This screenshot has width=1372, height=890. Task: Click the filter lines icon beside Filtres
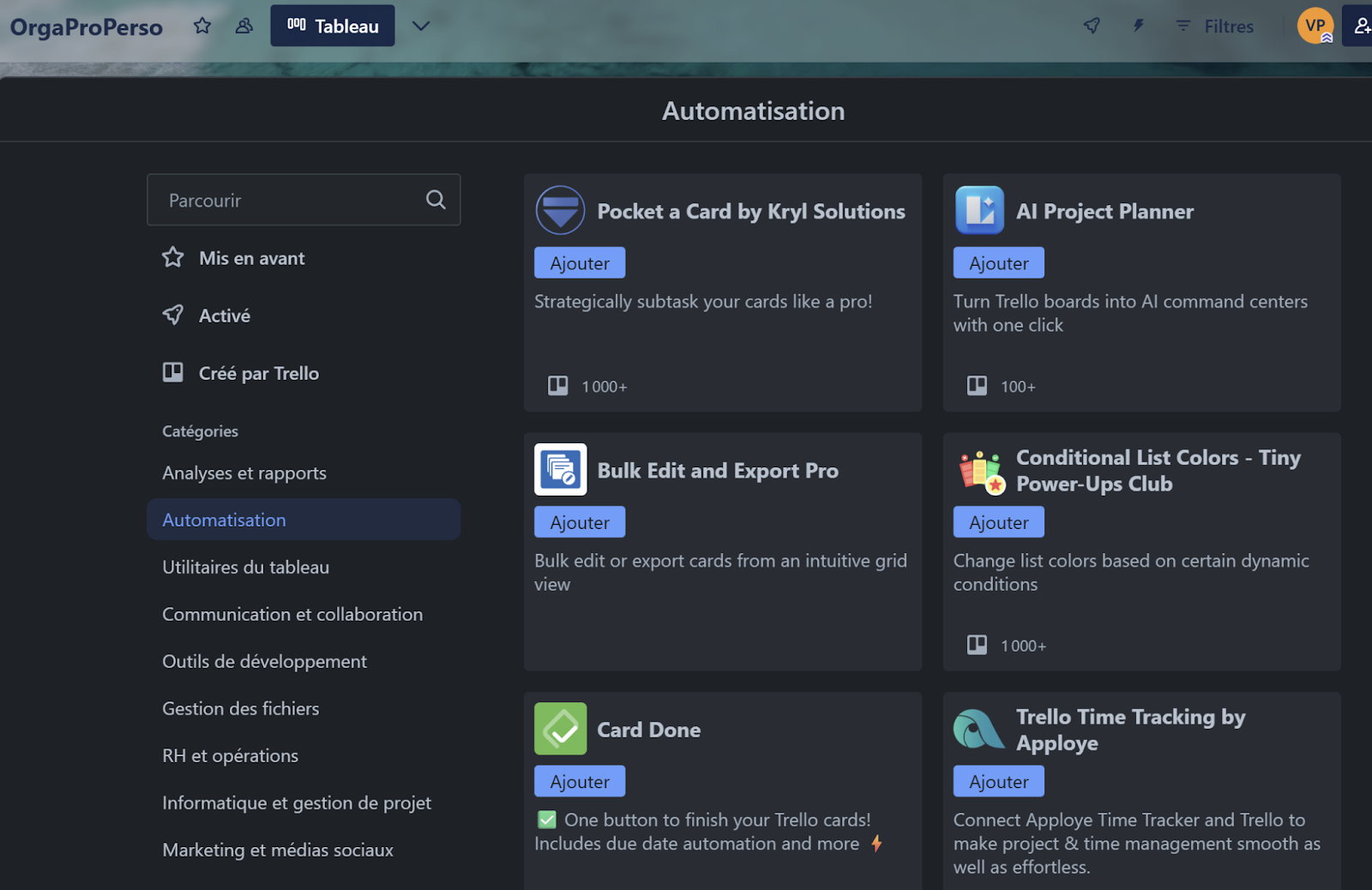(x=1183, y=26)
